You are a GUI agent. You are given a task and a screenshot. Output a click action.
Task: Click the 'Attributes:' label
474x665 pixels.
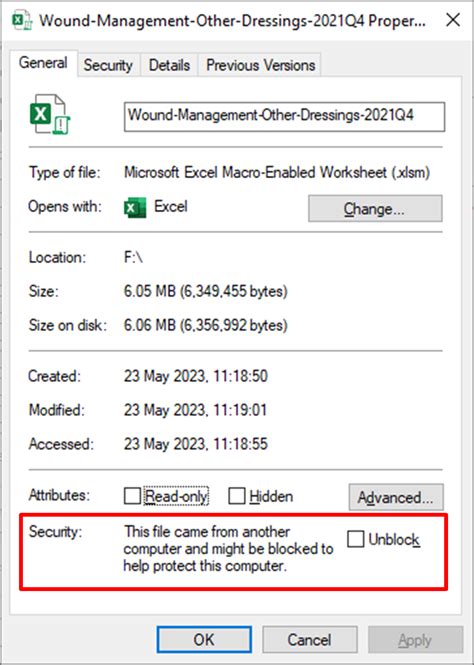(x=59, y=495)
